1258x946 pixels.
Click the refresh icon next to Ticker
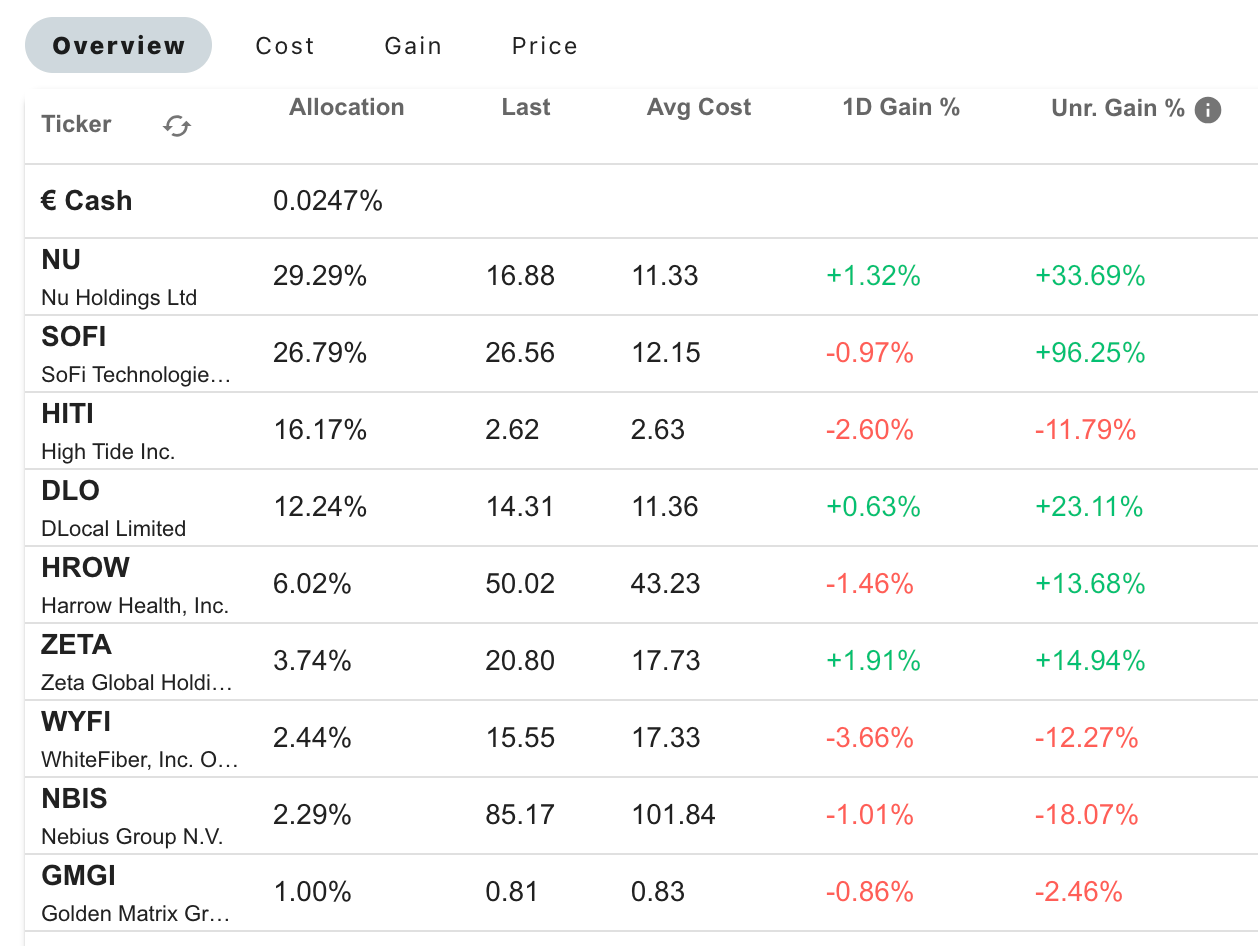tap(176, 126)
